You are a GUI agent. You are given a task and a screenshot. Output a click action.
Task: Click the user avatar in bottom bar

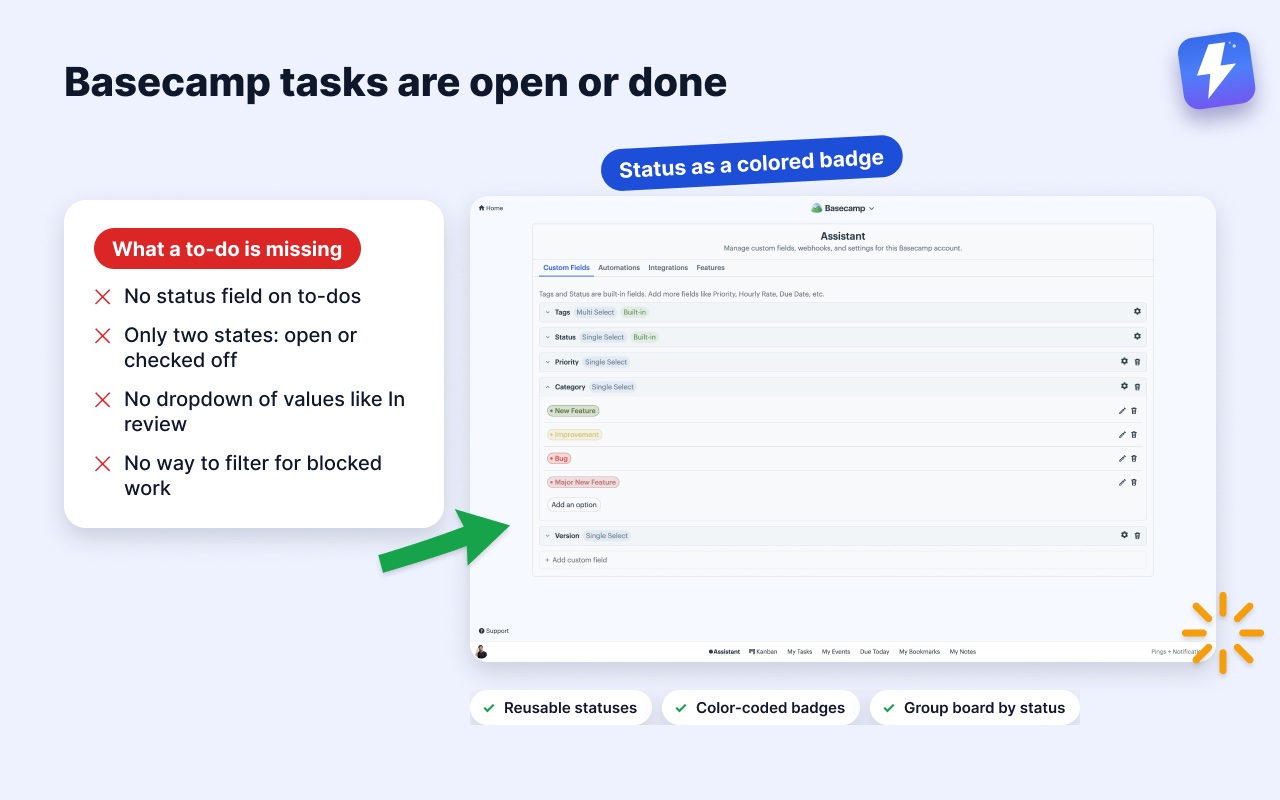pos(481,652)
